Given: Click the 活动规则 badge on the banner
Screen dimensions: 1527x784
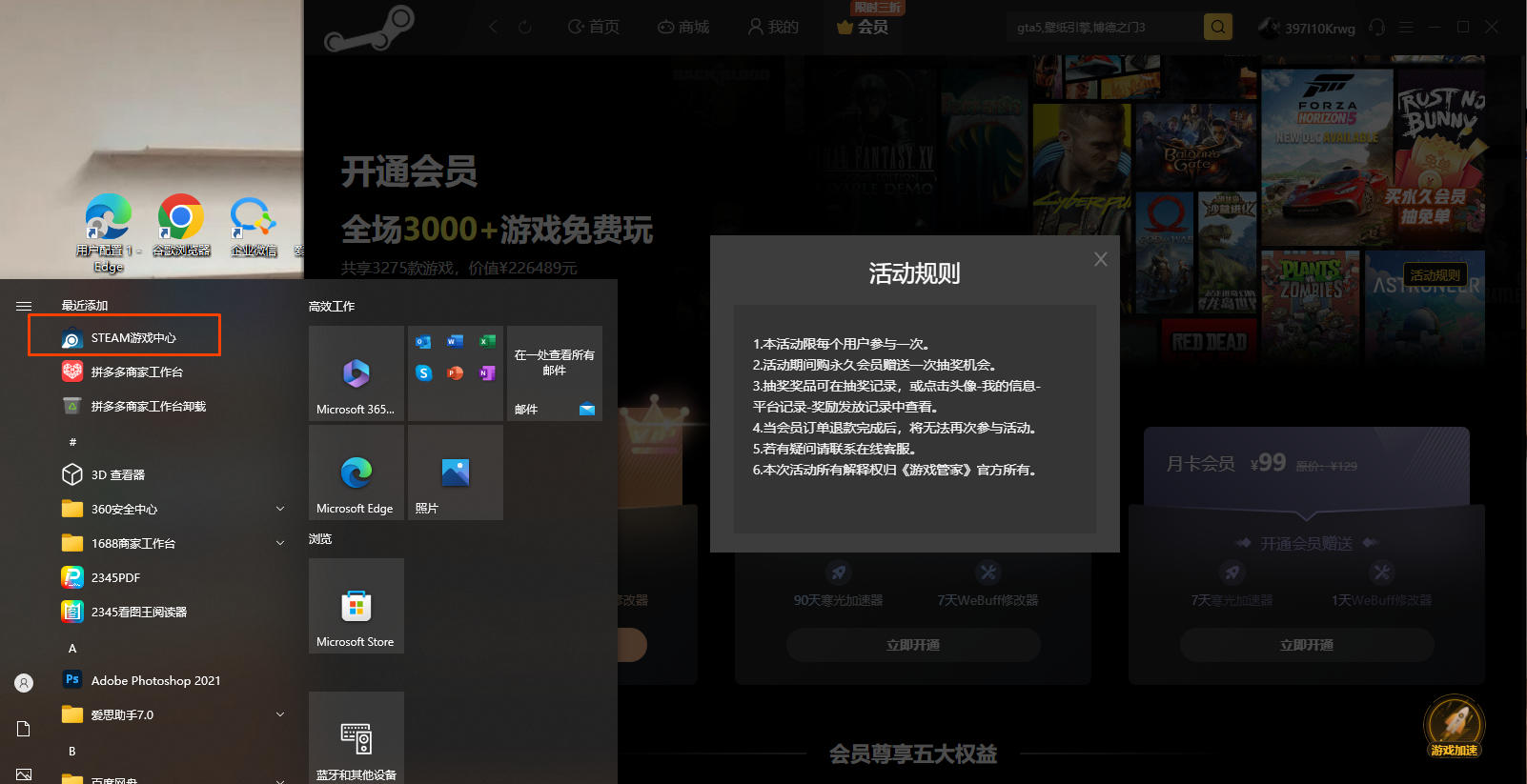Looking at the screenshot, I should tap(1435, 275).
